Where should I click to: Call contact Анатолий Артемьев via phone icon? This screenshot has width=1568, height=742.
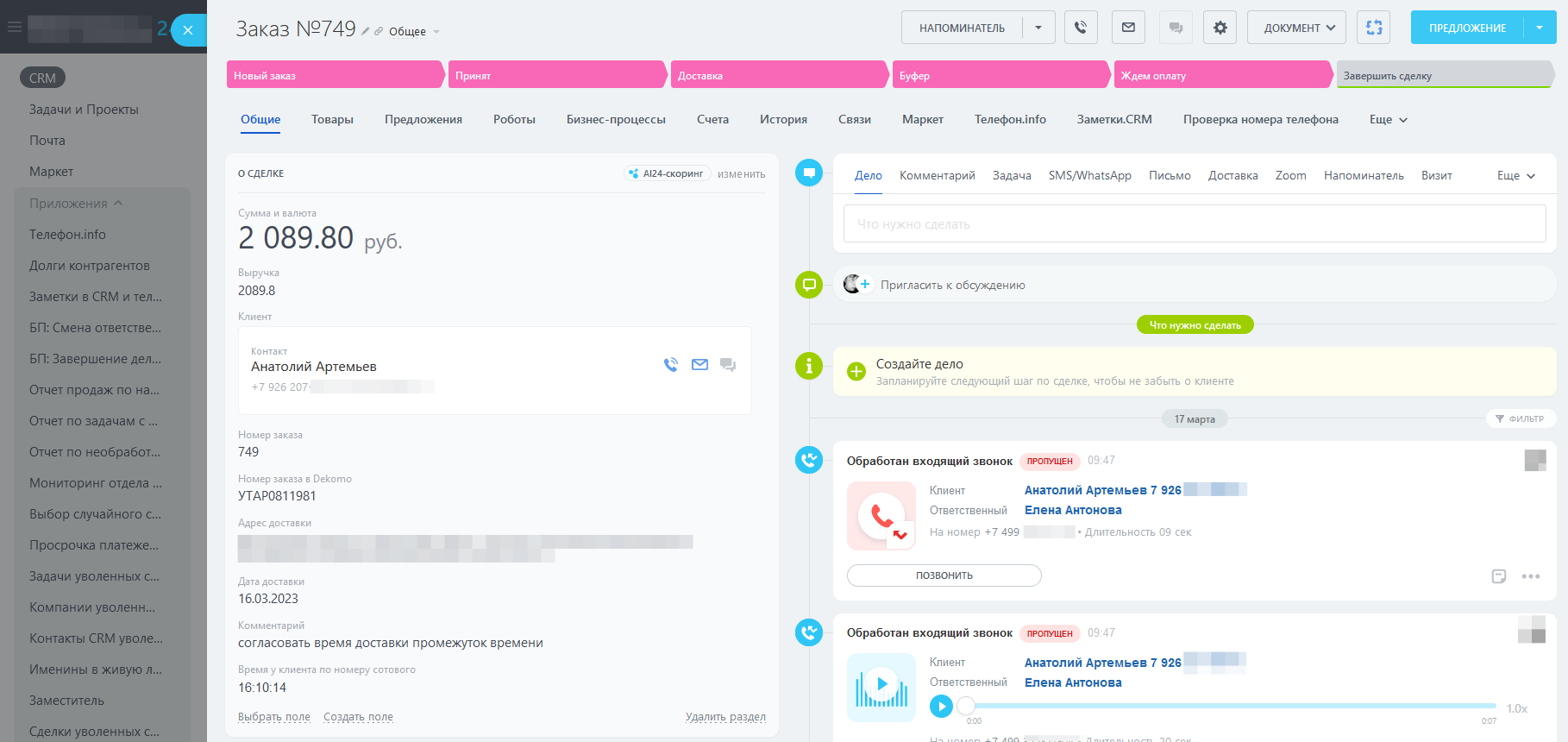pos(671,365)
